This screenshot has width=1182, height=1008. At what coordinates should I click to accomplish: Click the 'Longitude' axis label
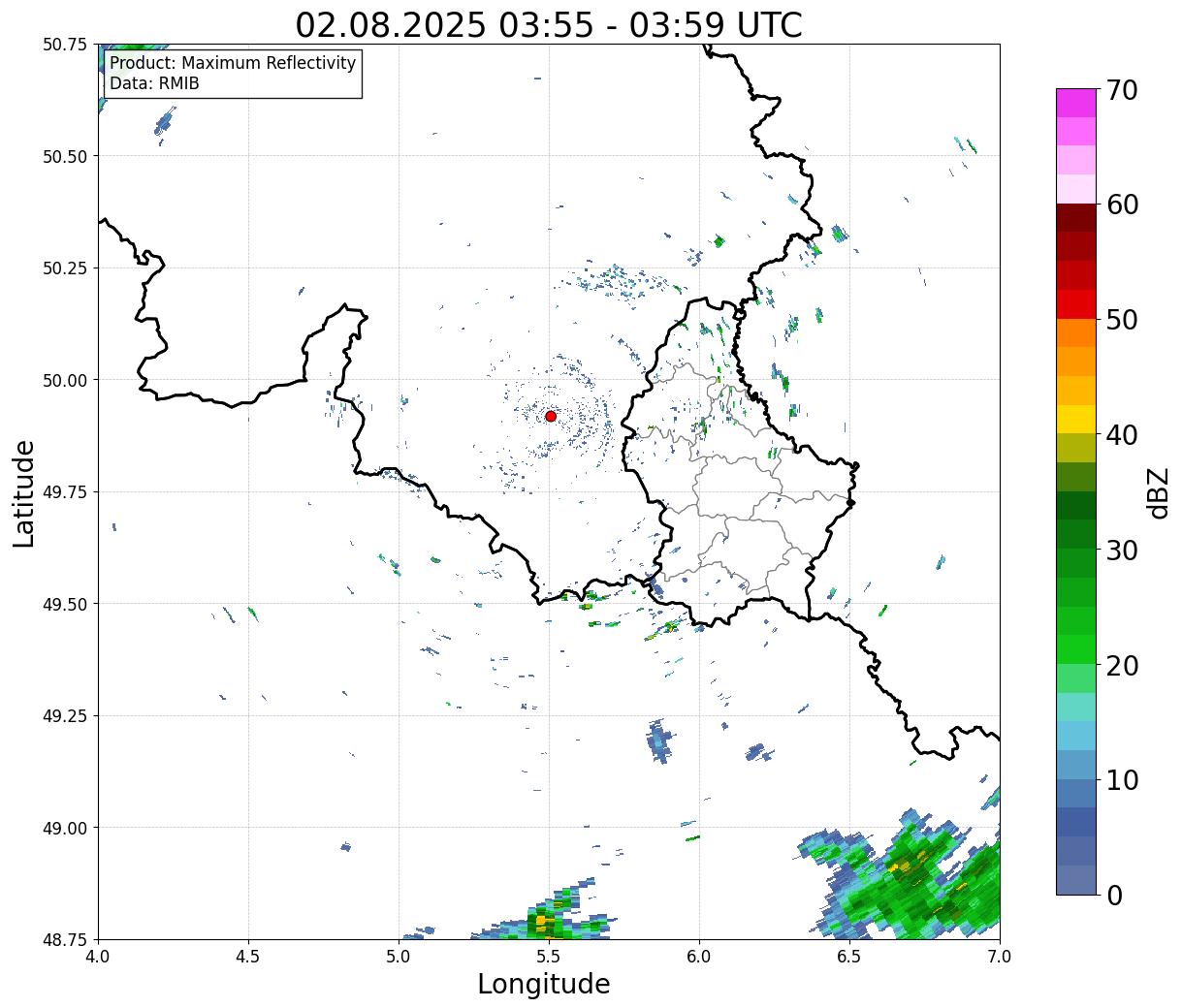pyautogui.click(x=544, y=984)
